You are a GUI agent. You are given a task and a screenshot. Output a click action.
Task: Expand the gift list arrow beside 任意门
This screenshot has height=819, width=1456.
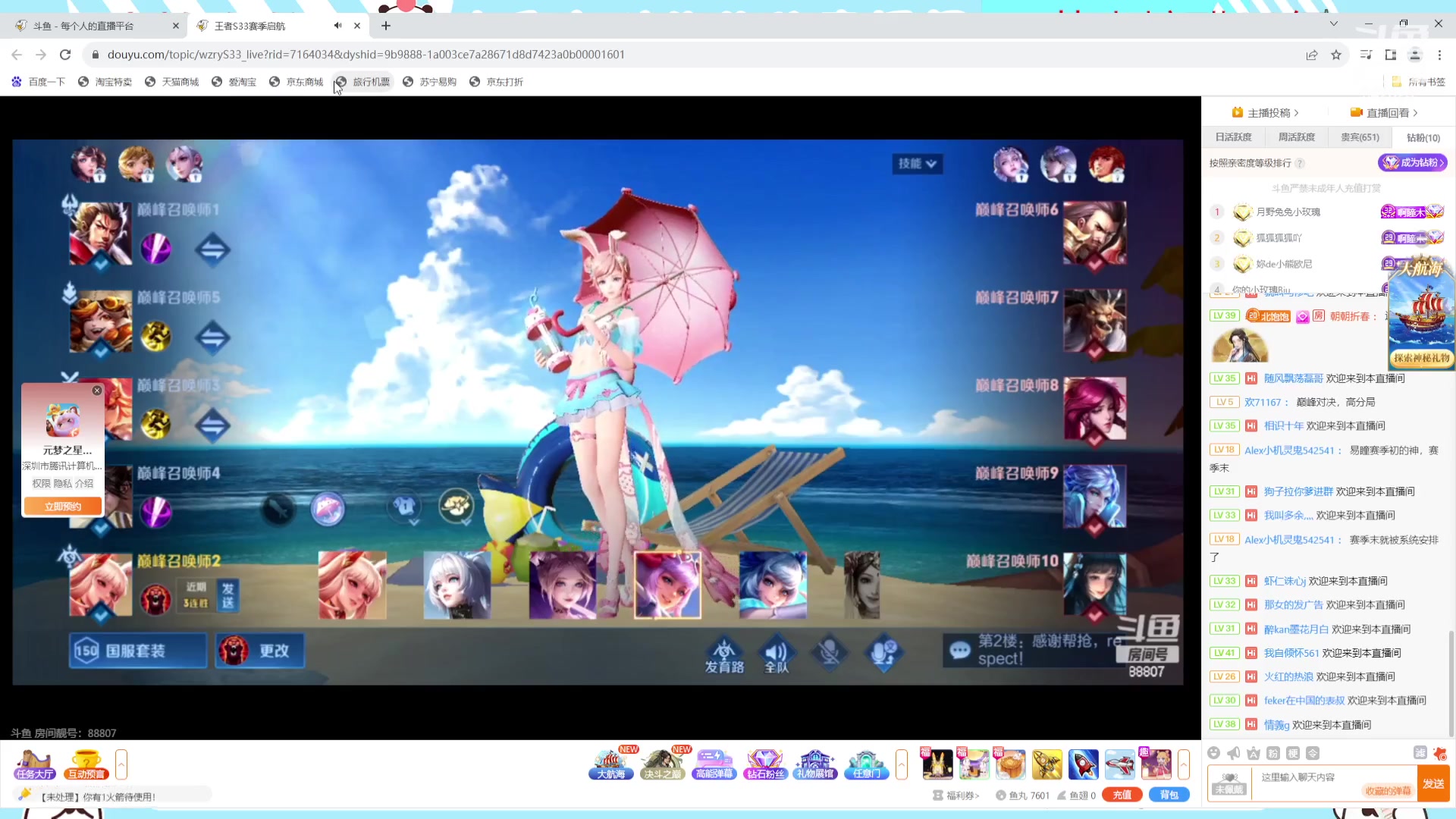[901, 764]
